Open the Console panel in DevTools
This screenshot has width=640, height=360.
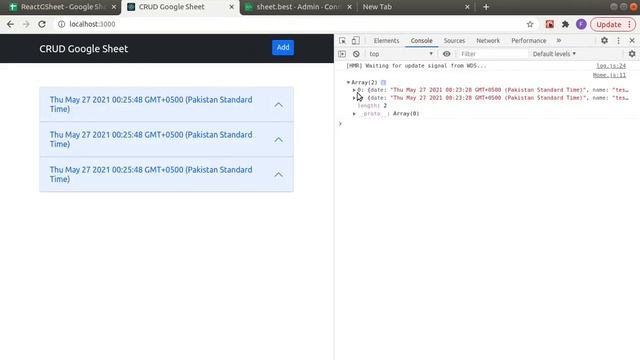coord(421,41)
